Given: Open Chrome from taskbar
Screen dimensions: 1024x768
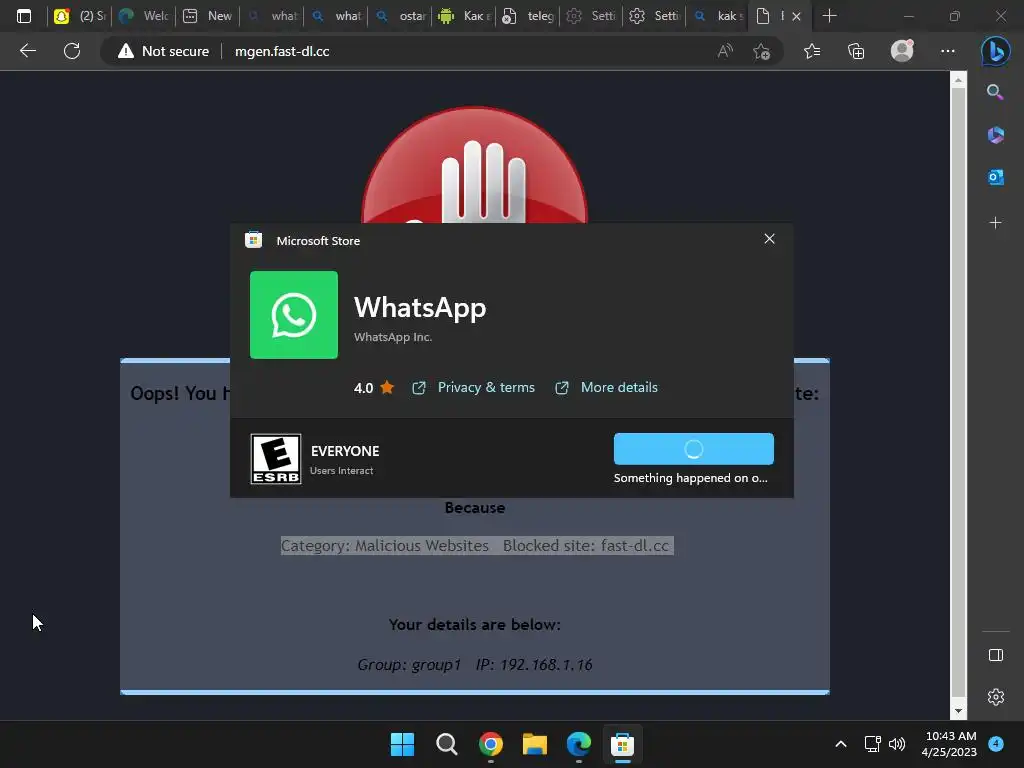Looking at the screenshot, I should (490, 744).
